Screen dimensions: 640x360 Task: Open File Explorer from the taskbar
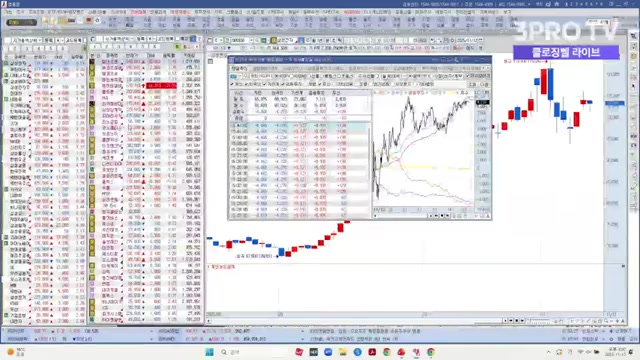tap(343, 352)
